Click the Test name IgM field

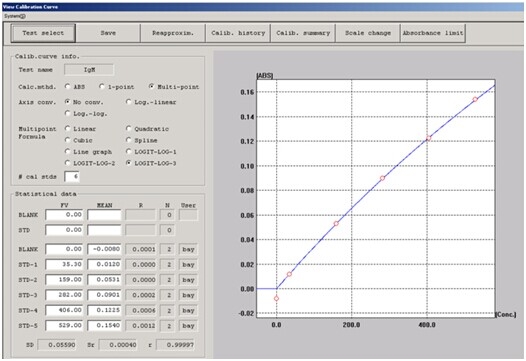click(x=89, y=70)
